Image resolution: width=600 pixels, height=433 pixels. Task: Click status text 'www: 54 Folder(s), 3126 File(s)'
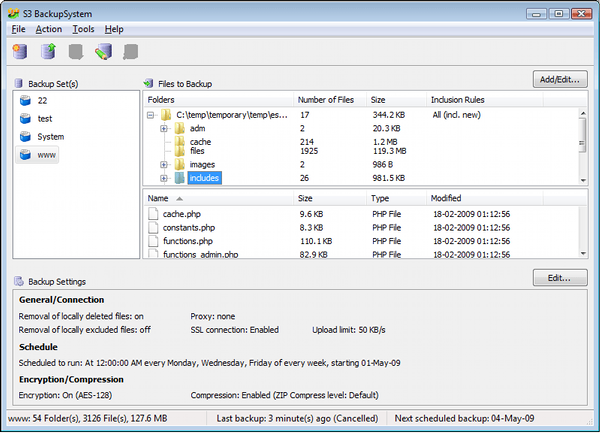click(68, 418)
